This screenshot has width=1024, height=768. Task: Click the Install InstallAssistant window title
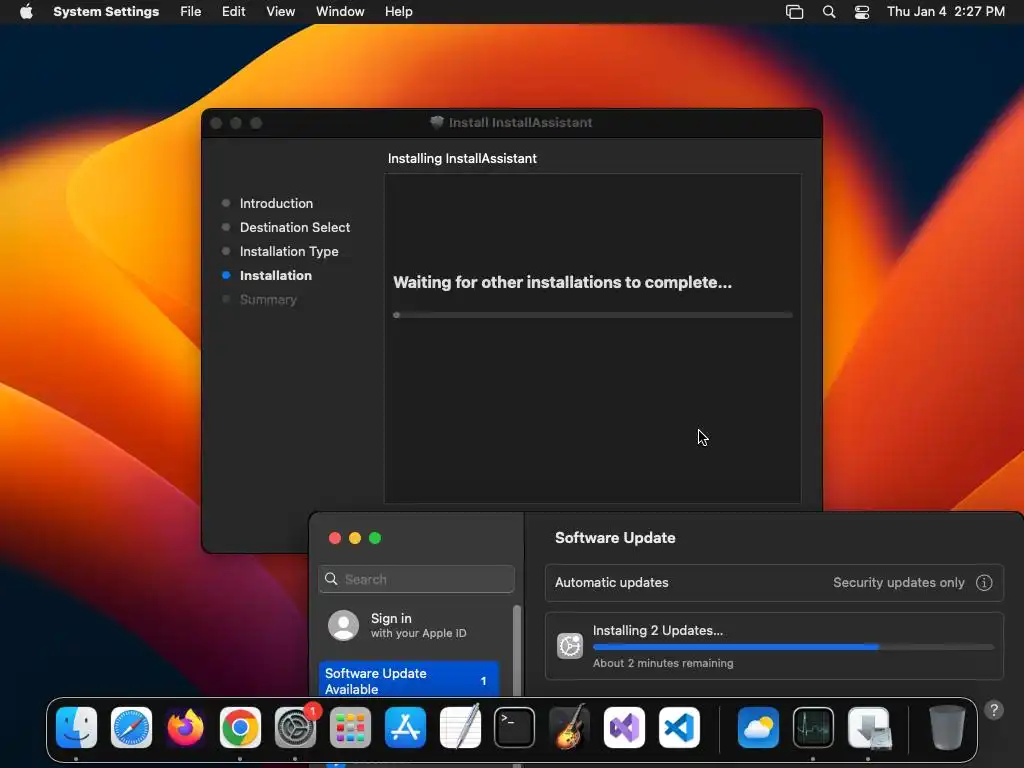pyautogui.click(x=520, y=123)
